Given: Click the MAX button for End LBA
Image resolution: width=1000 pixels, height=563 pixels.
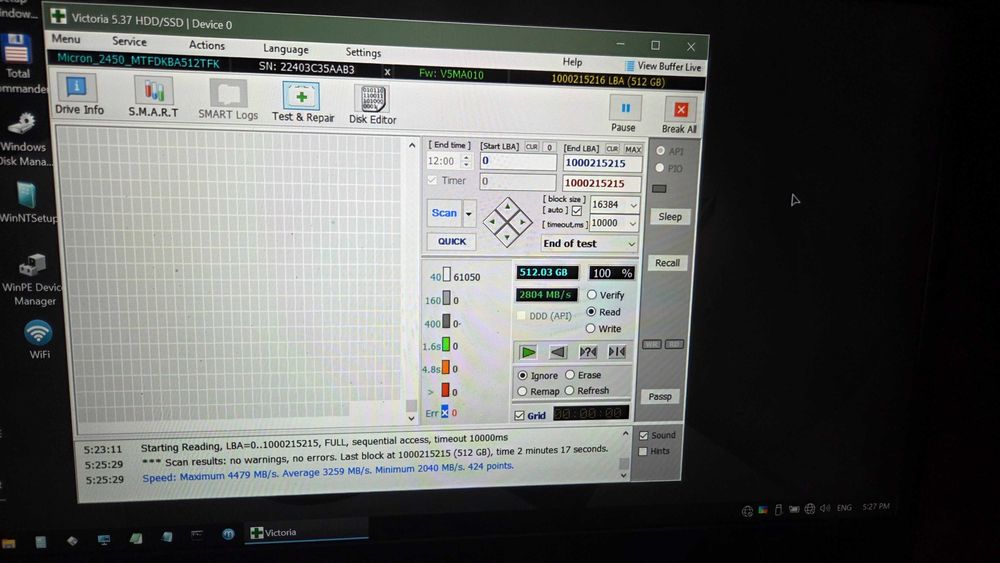Looking at the screenshot, I should [633, 149].
